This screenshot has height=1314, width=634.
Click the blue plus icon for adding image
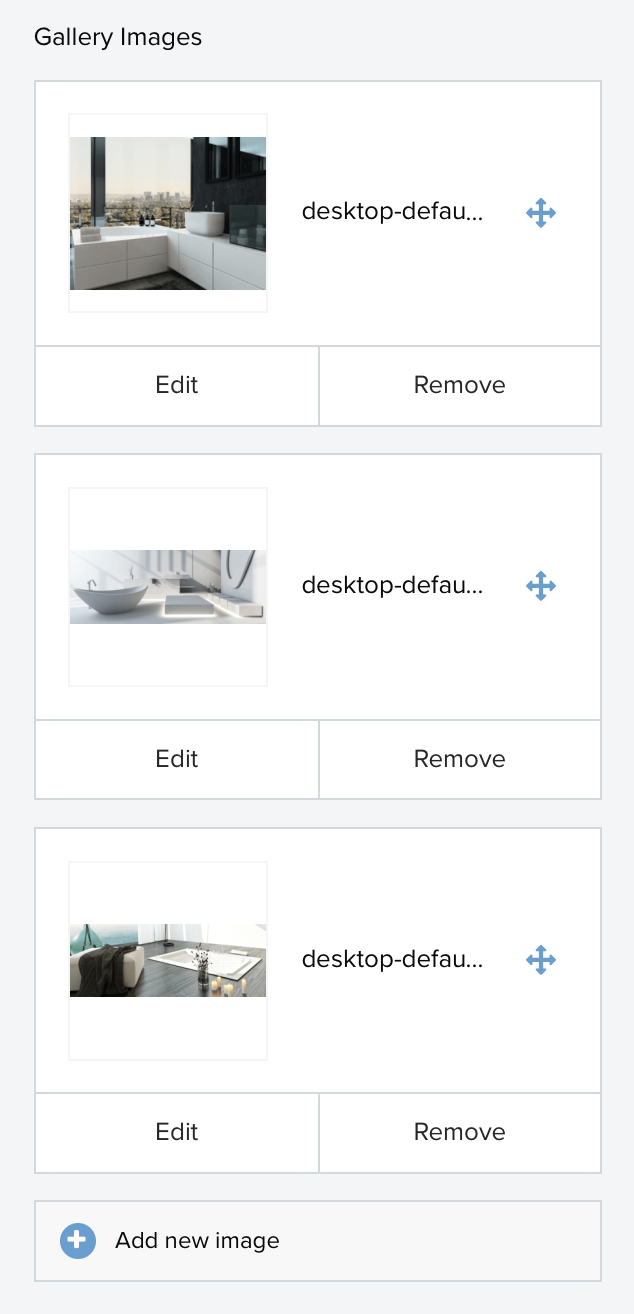pyautogui.click(x=78, y=1241)
